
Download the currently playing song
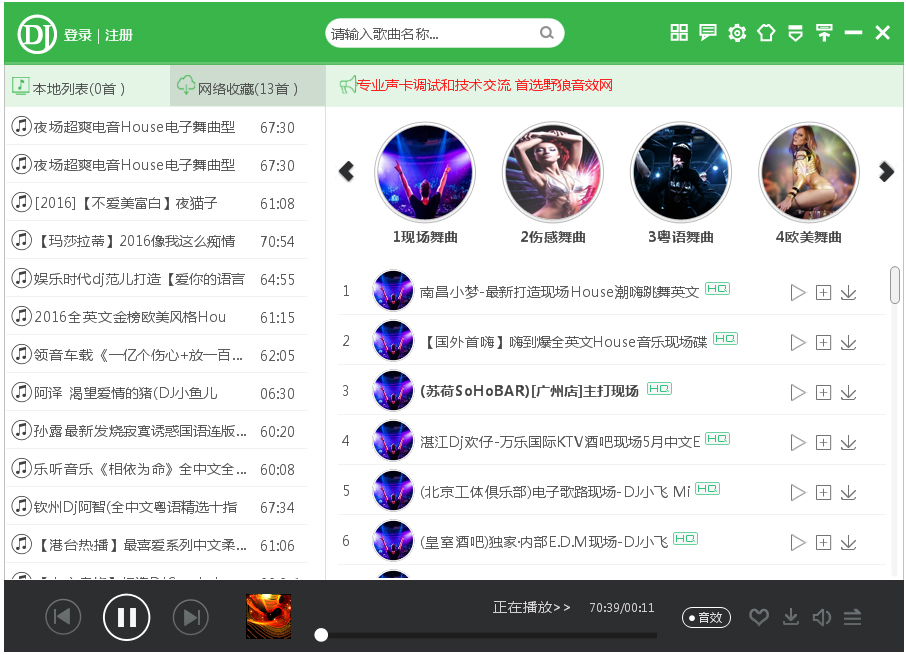click(x=790, y=617)
